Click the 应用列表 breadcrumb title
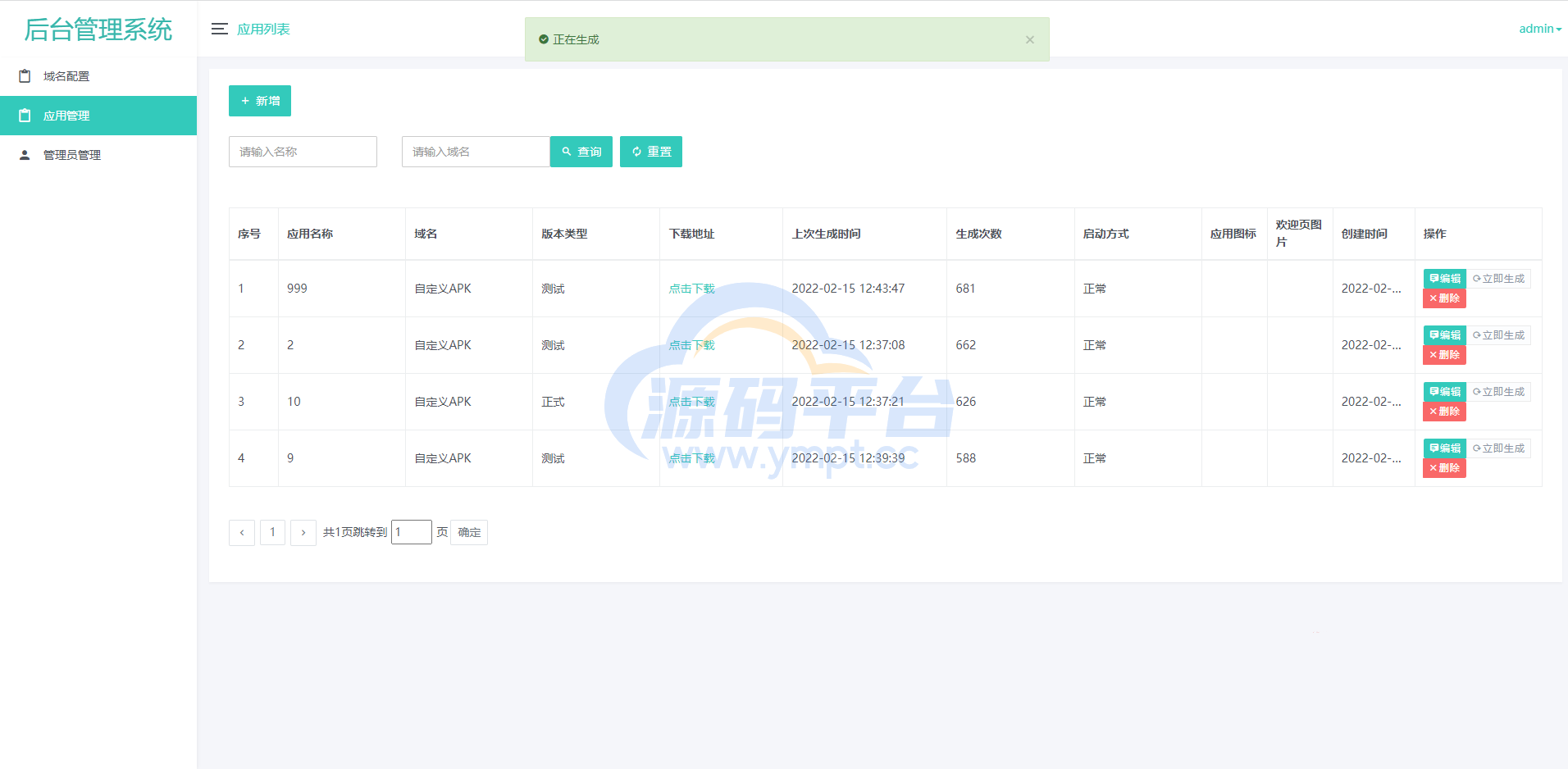Image resolution: width=1568 pixels, height=769 pixels. (x=263, y=29)
